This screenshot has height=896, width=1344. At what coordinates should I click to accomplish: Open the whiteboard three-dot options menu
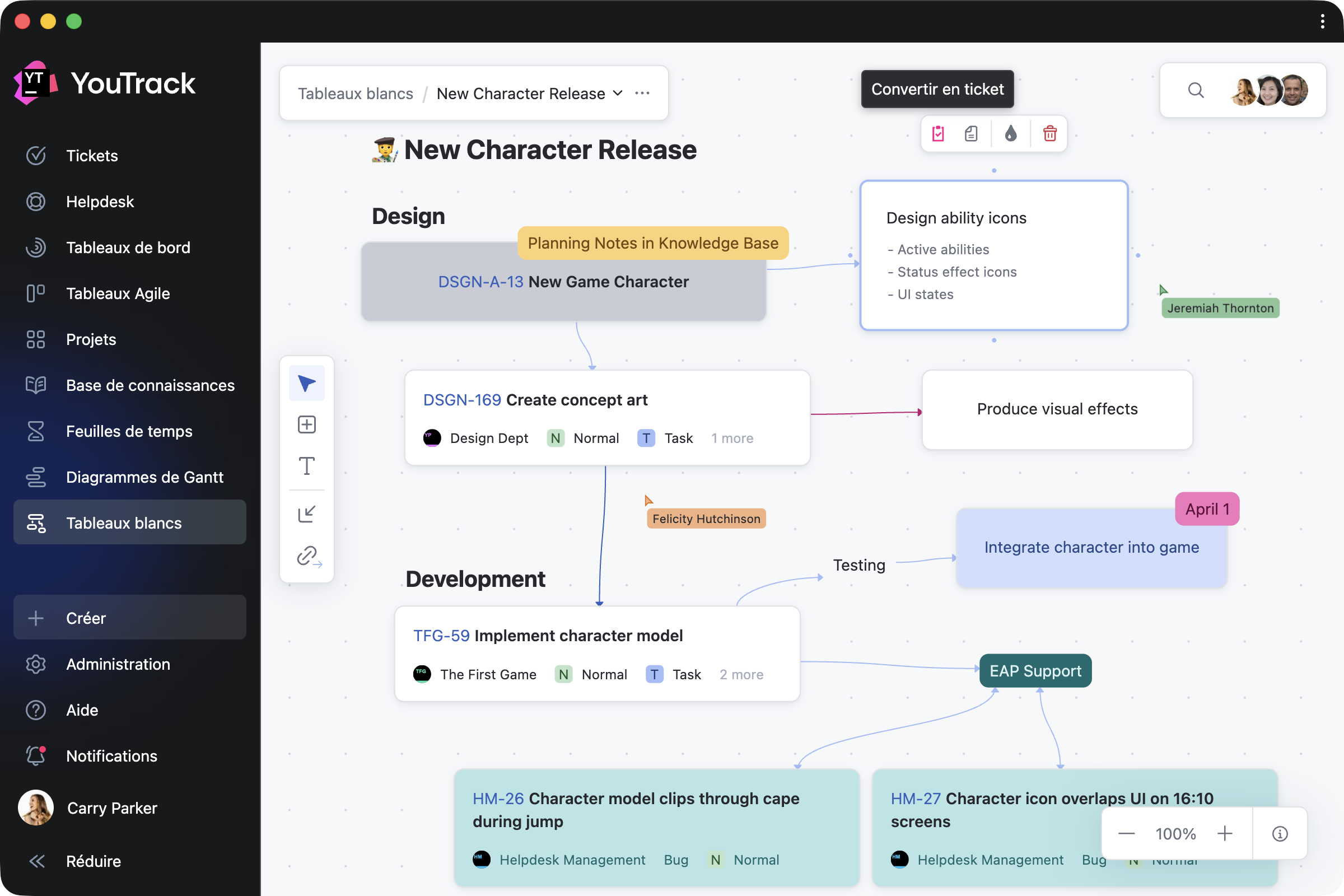pos(642,93)
